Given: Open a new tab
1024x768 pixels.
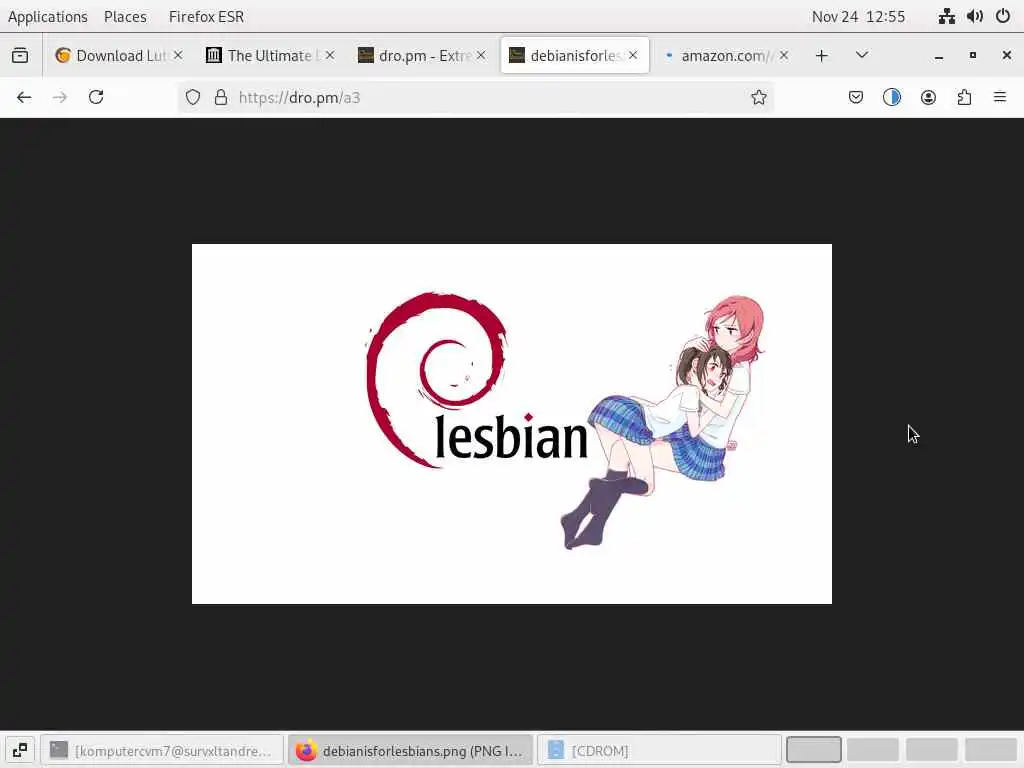Looking at the screenshot, I should pos(822,56).
